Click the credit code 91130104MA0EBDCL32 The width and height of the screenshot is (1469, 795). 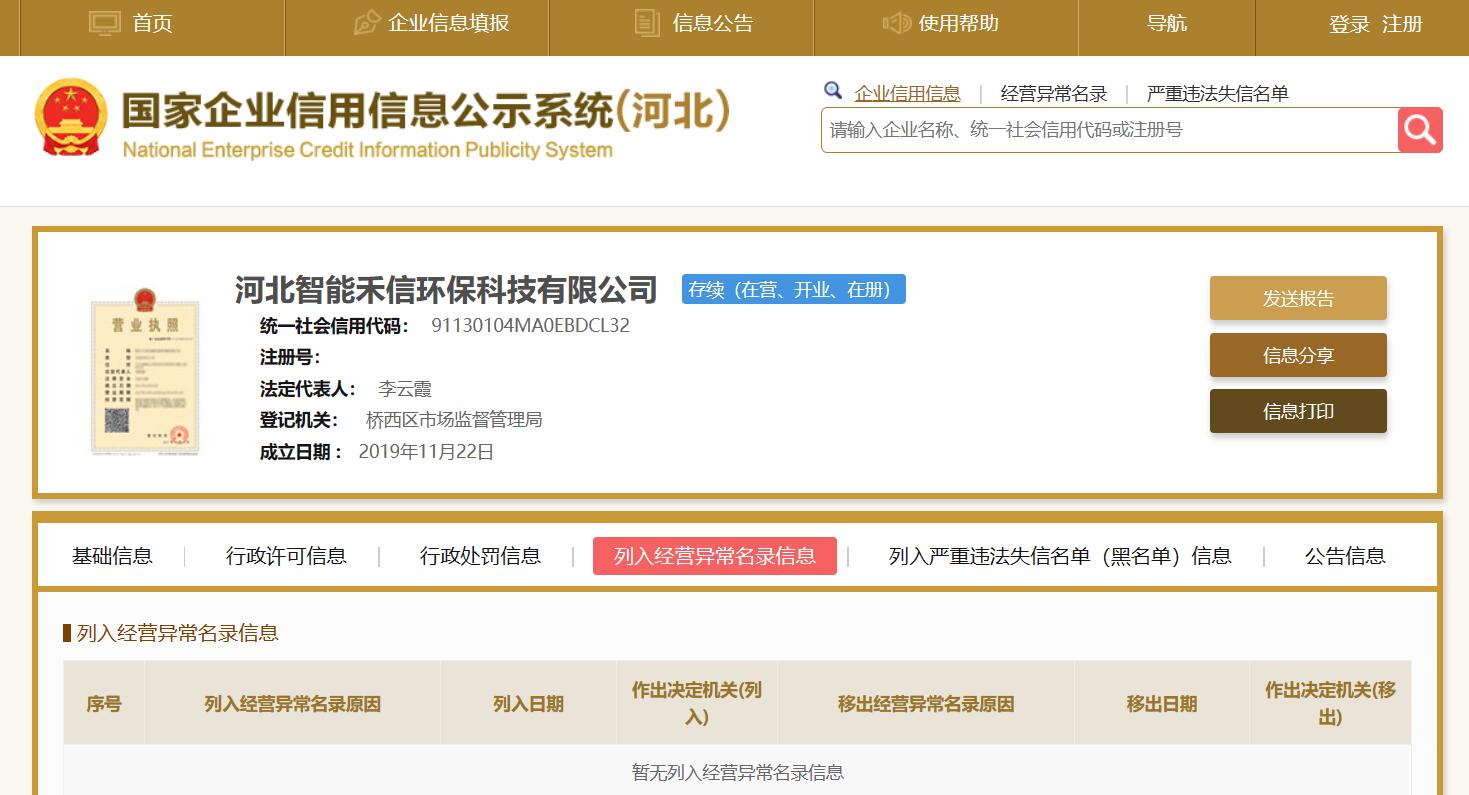[x=530, y=325]
